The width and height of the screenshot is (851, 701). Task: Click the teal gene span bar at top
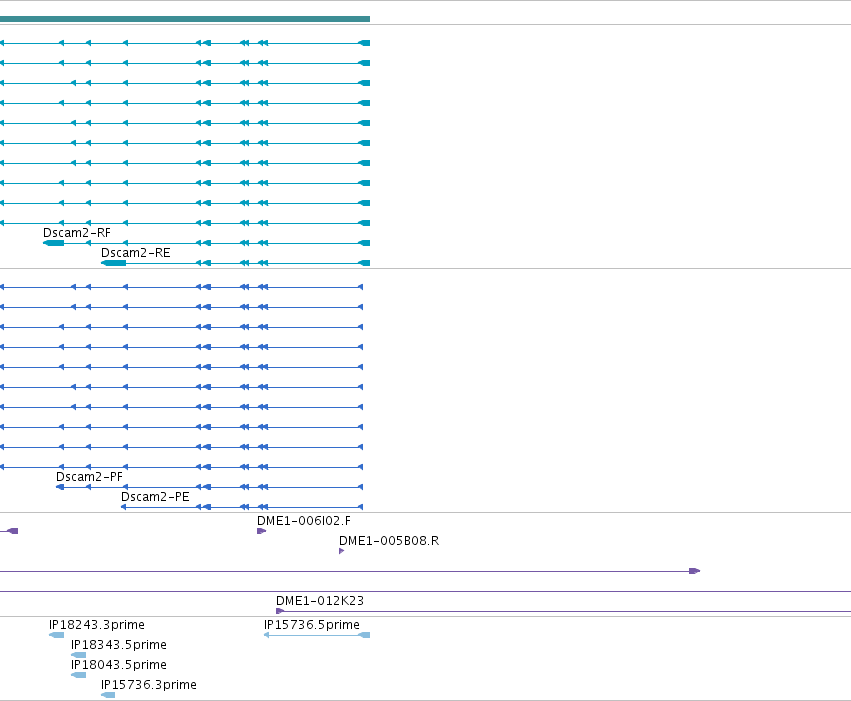(x=185, y=19)
